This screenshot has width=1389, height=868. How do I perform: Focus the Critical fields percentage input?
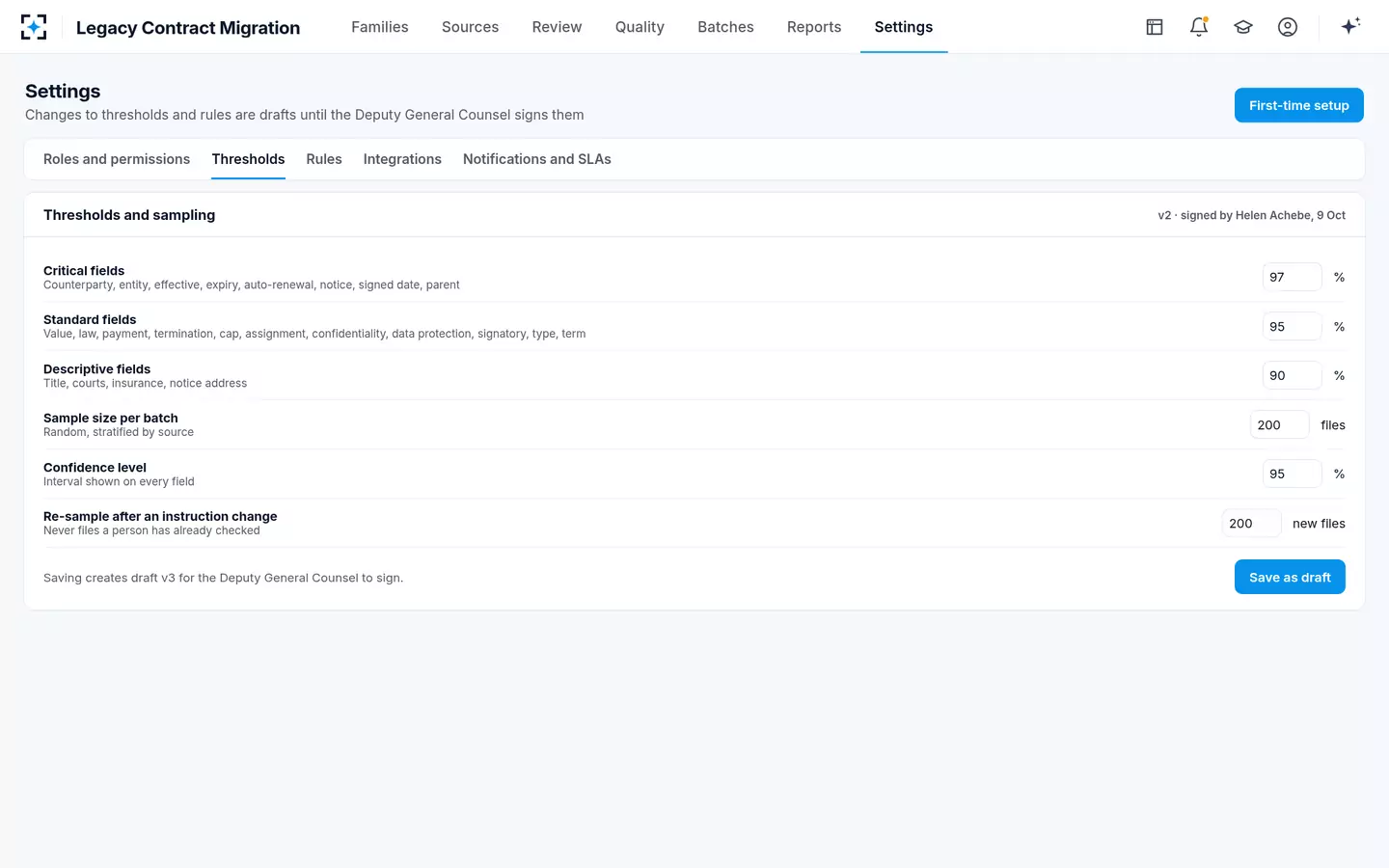[x=1292, y=277]
